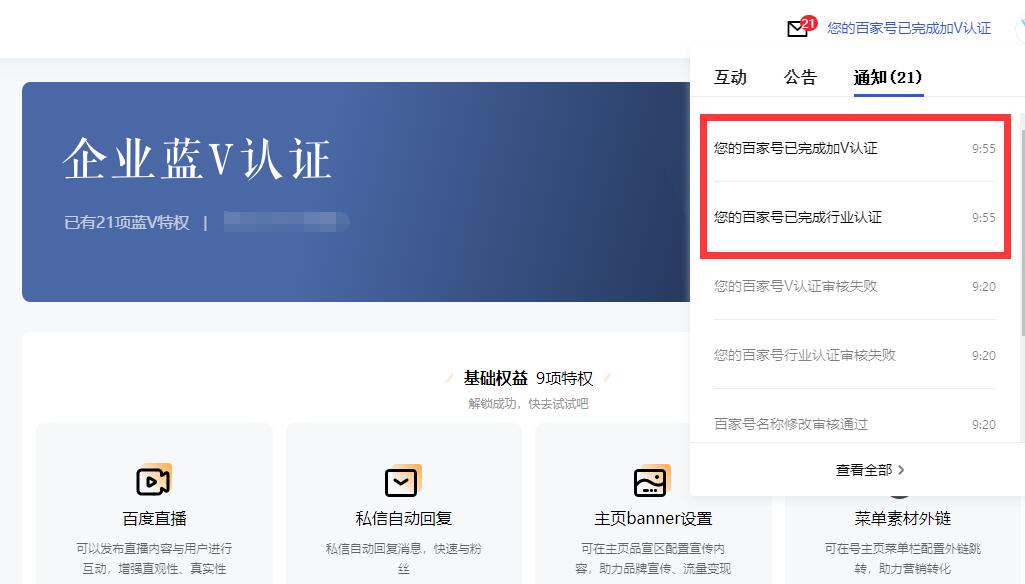This screenshot has width=1025, height=584.
Task: Click the 百度直播 camera icon
Action: pyautogui.click(x=154, y=481)
